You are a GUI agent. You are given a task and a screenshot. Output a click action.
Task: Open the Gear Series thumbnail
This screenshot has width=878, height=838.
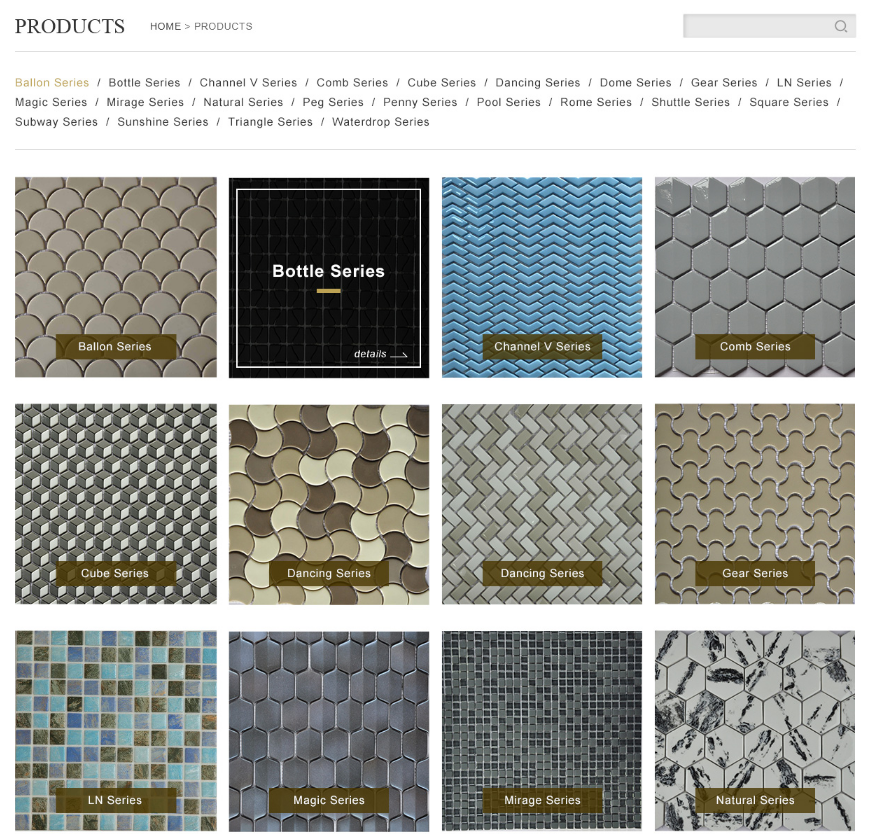click(x=755, y=504)
